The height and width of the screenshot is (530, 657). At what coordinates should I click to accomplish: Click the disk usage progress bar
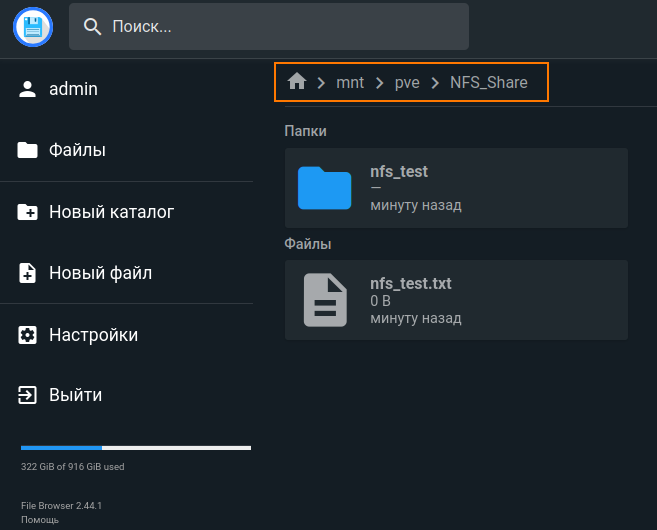pyautogui.click(x=136, y=448)
